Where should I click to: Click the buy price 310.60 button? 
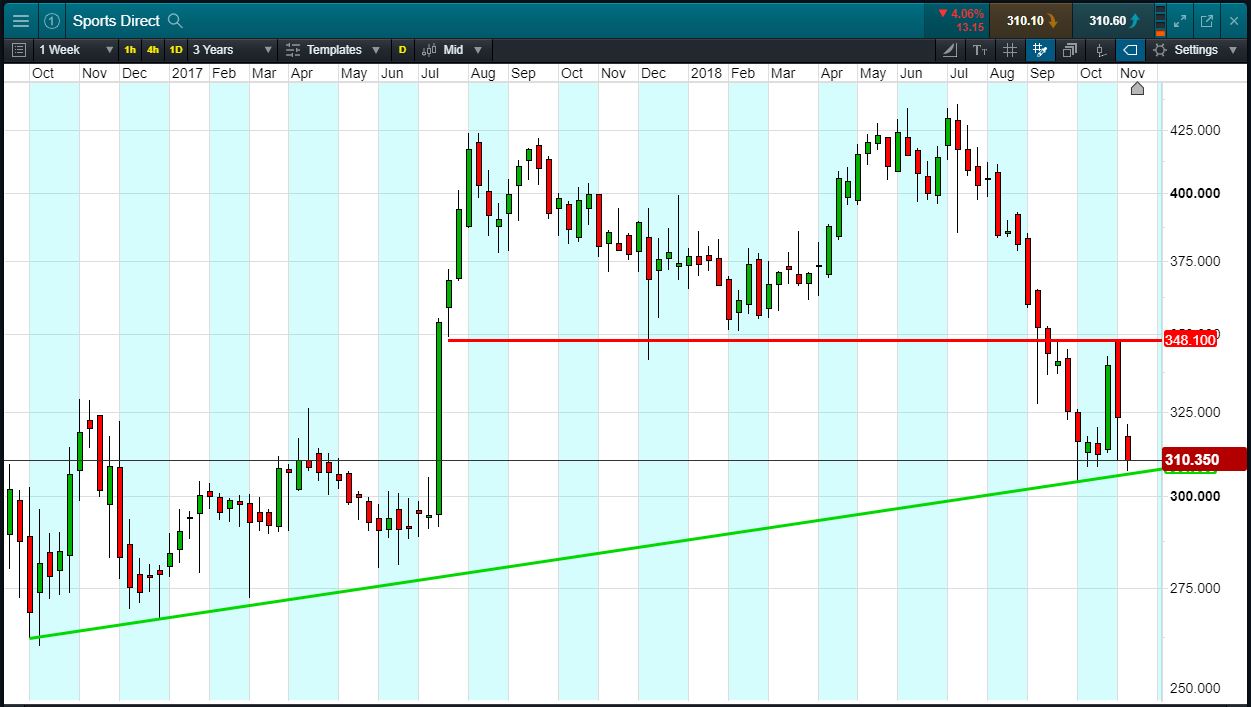coord(1111,20)
